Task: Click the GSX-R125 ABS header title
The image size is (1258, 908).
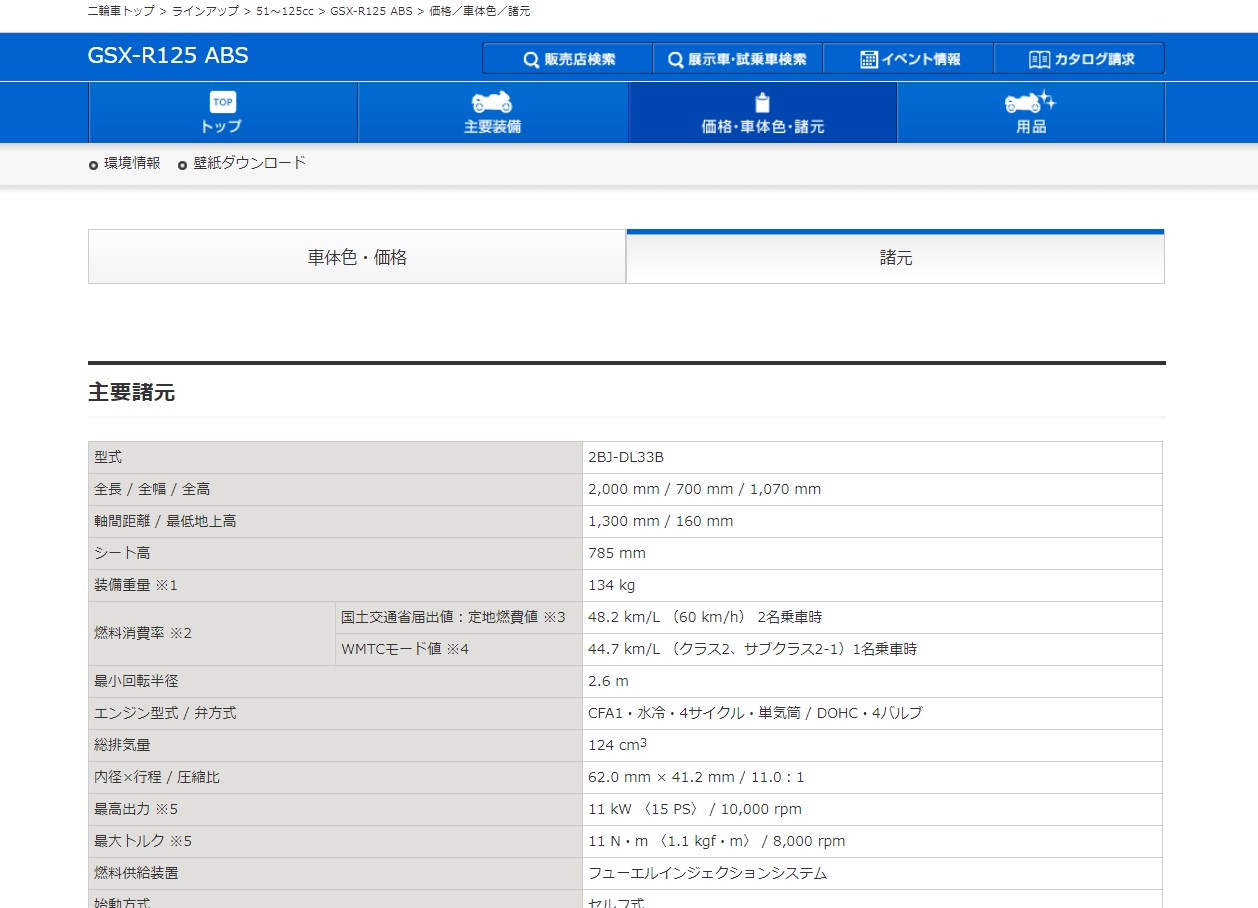Action: pos(168,56)
